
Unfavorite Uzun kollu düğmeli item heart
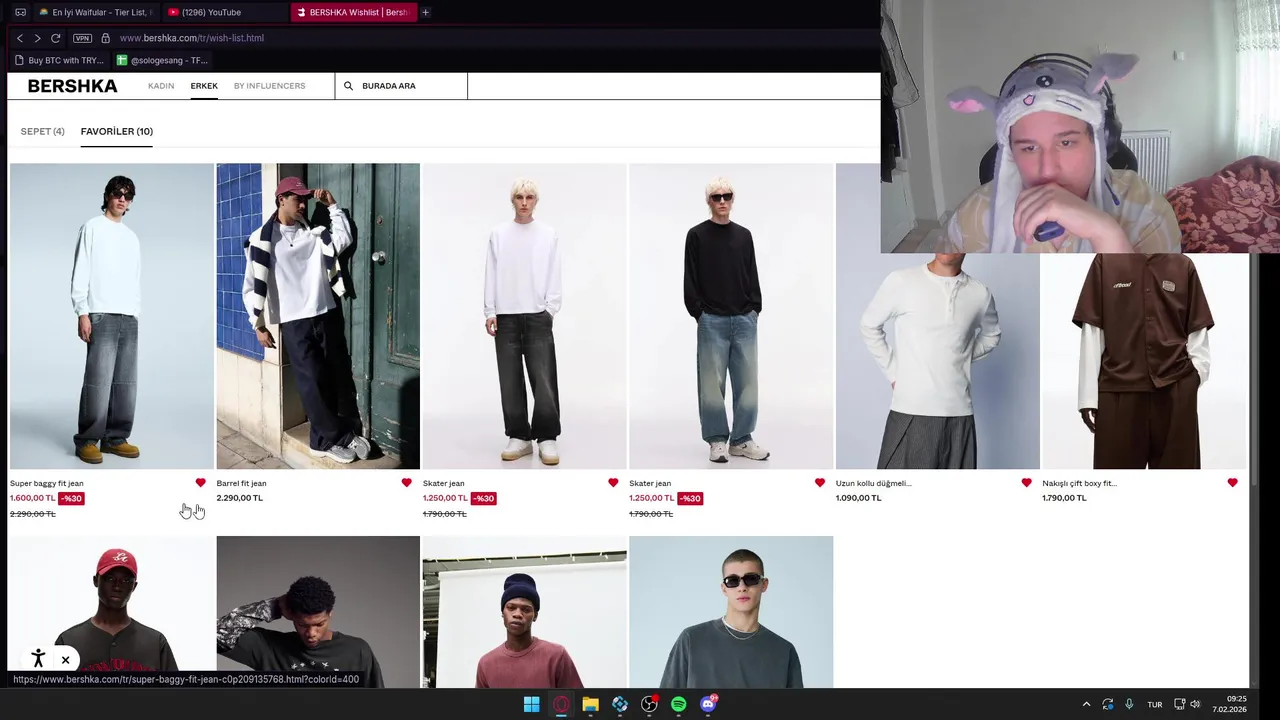tap(1026, 483)
